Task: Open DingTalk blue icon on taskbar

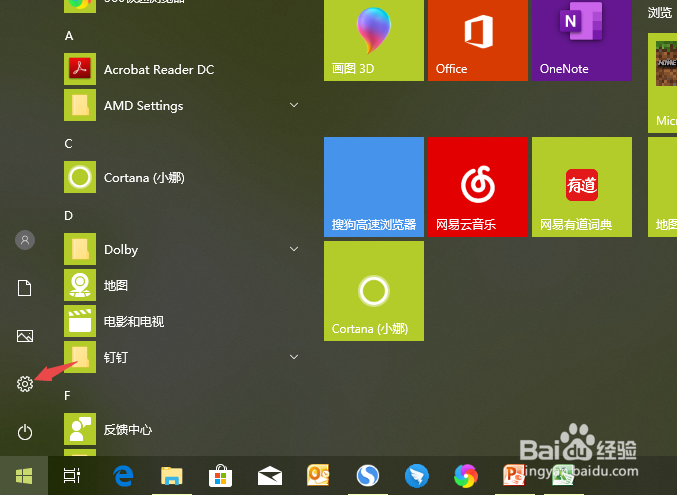Action: pyautogui.click(x=417, y=476)
